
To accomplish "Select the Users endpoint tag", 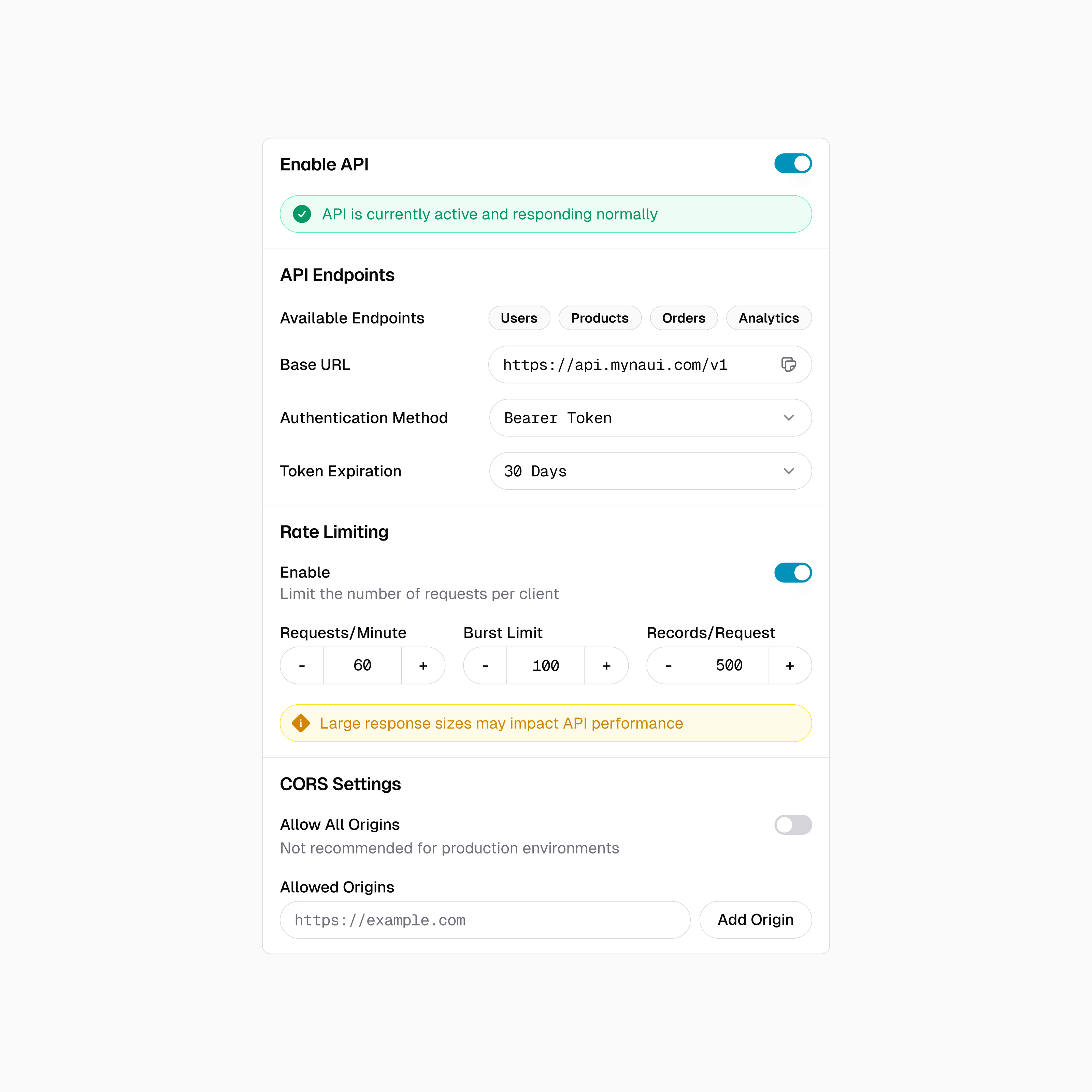I will [x=519, y=318].
